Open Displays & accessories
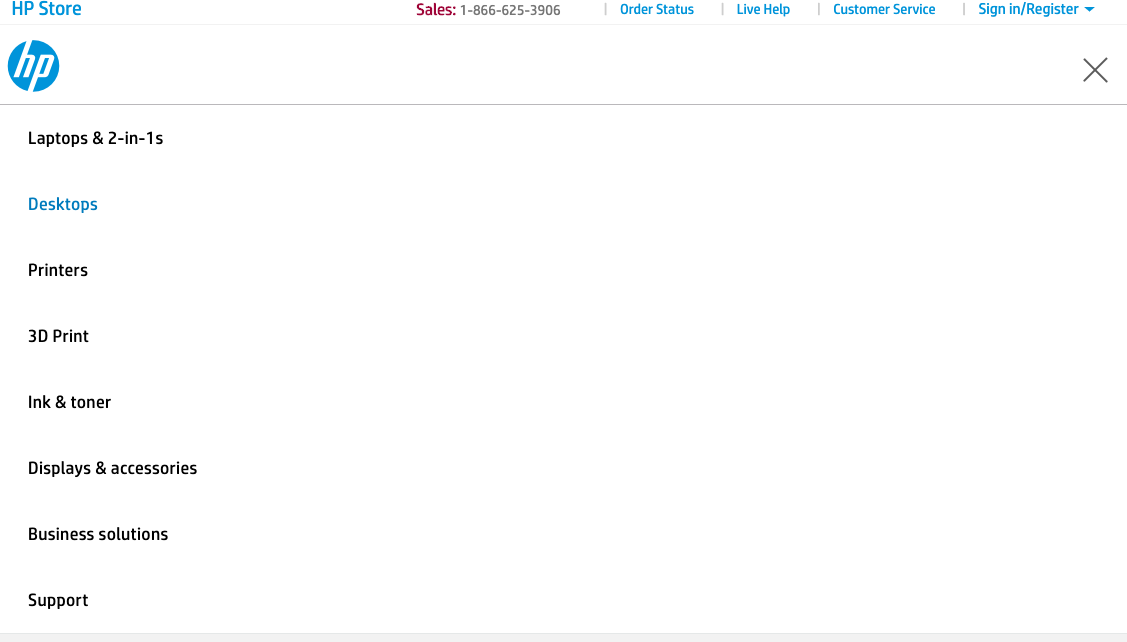Screen dimensions: 1127x642 pyautogui.click(x=112, y=469)
